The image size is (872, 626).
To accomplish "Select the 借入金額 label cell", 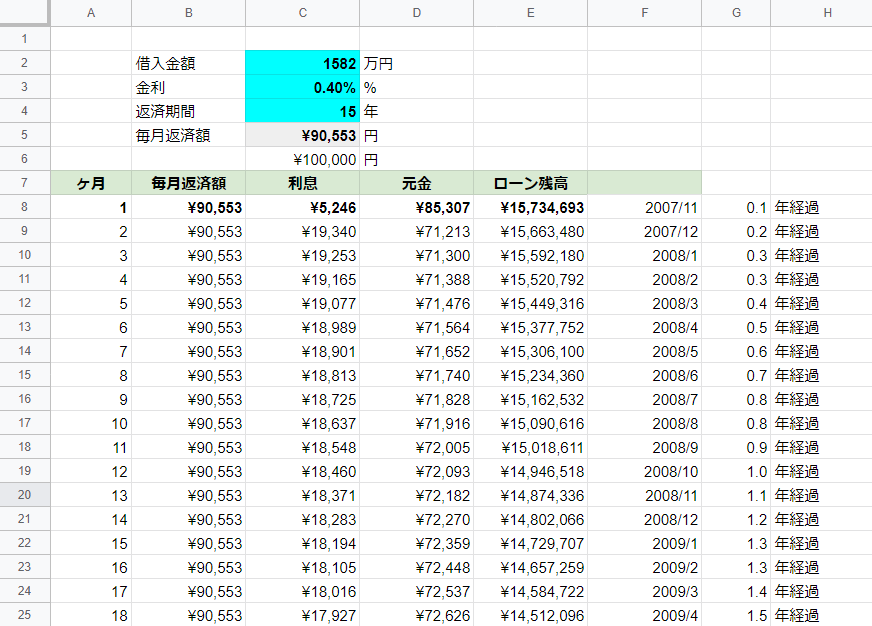I will pos(188,63).
